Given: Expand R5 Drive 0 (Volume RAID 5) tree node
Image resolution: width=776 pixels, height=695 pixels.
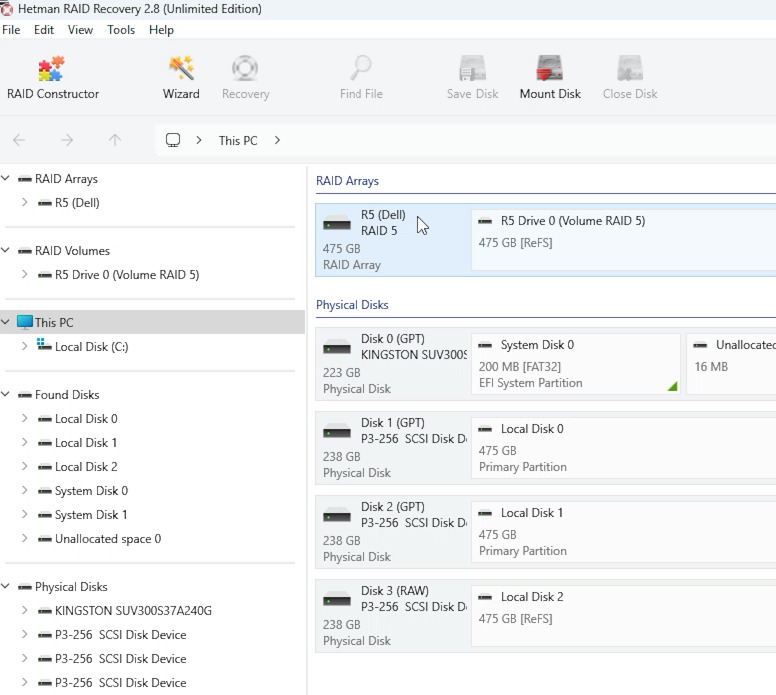Looking at the screenshot, I should pos(24,274).
